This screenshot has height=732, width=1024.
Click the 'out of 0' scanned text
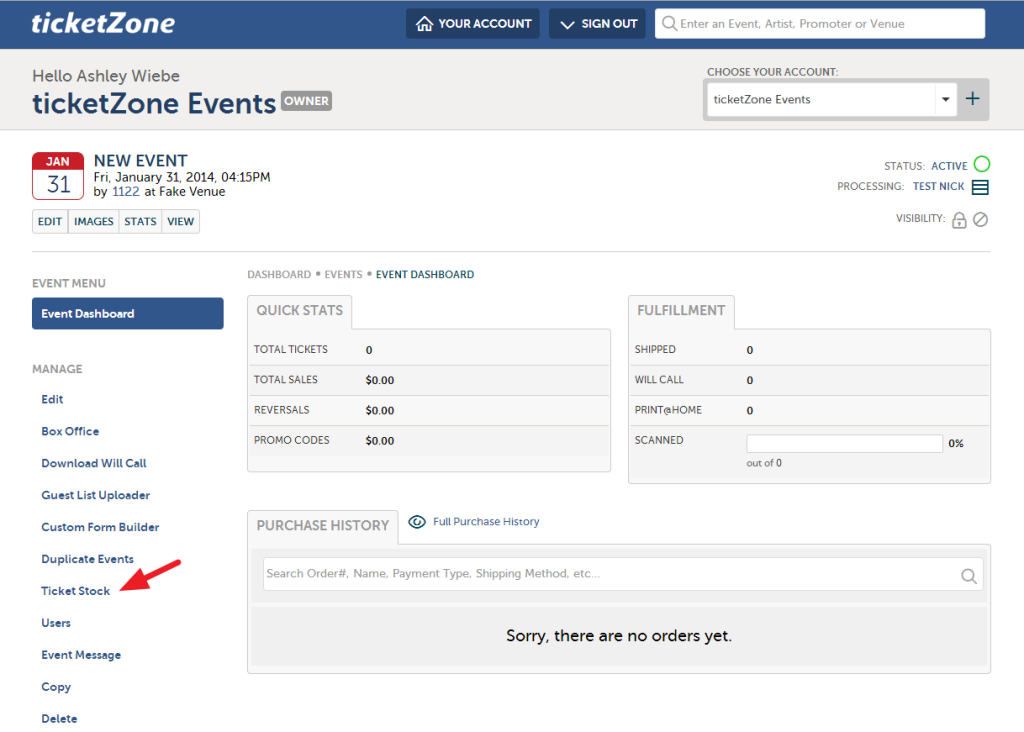763,463
